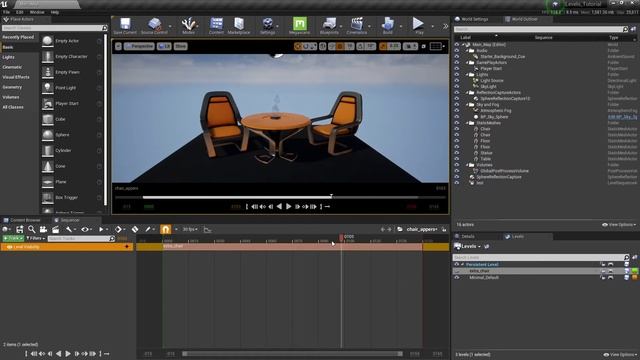Click the Sequencer save icon
640x360 pixels.
click(19, 230)
